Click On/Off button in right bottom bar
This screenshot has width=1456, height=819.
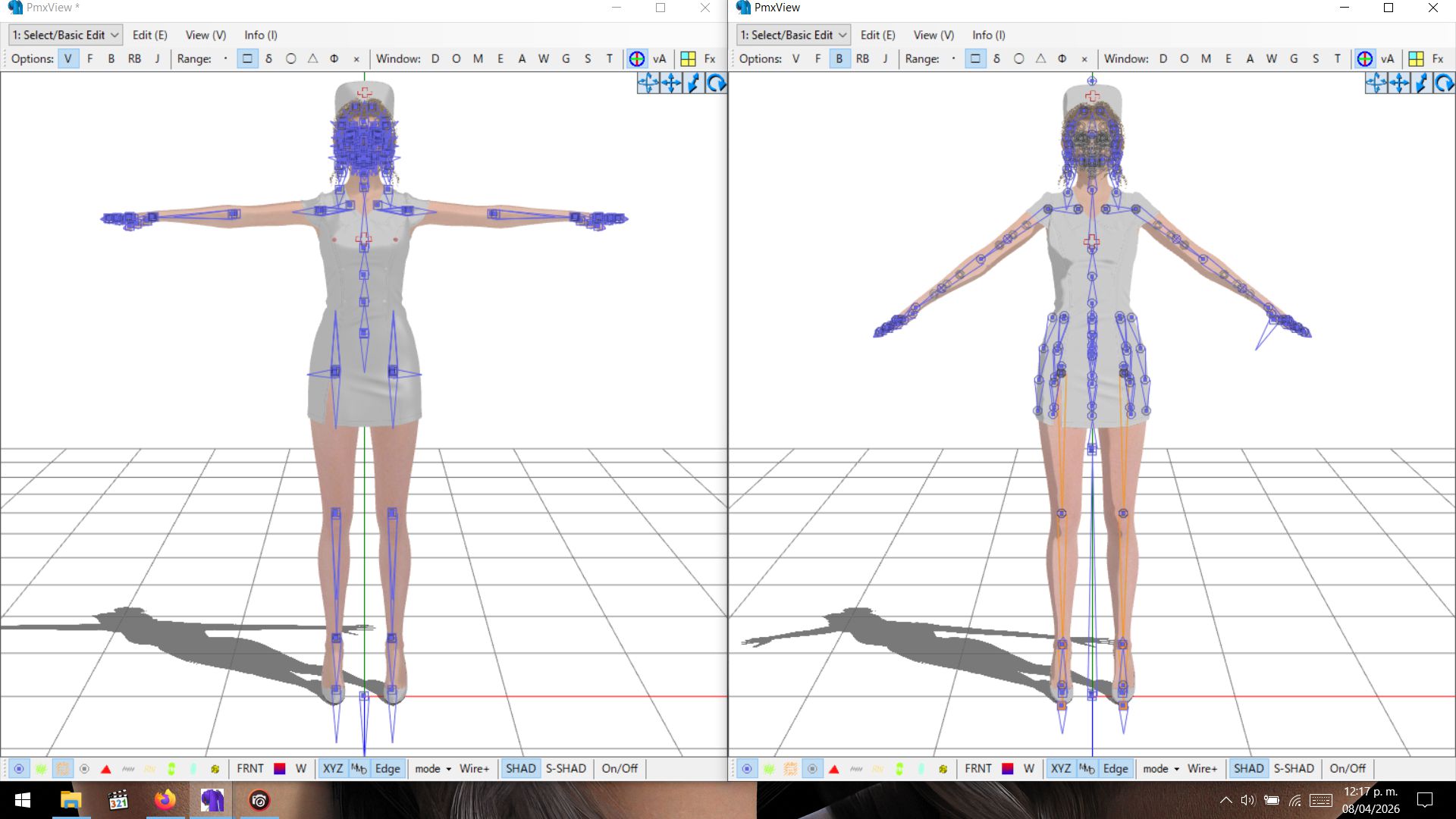coord(1347,768)
